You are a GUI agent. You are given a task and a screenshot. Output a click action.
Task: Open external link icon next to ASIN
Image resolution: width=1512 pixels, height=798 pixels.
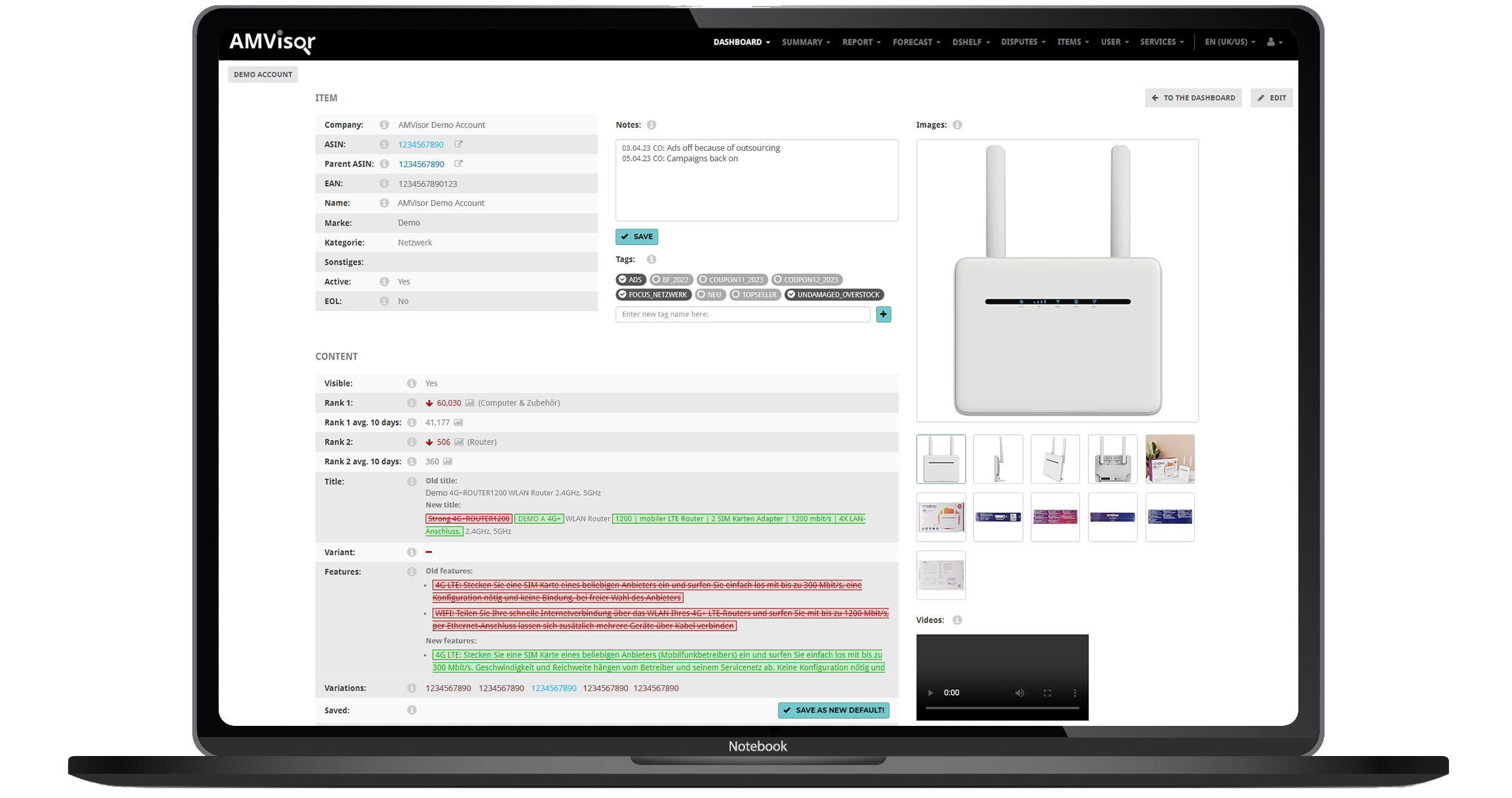[x=459, y=144]
